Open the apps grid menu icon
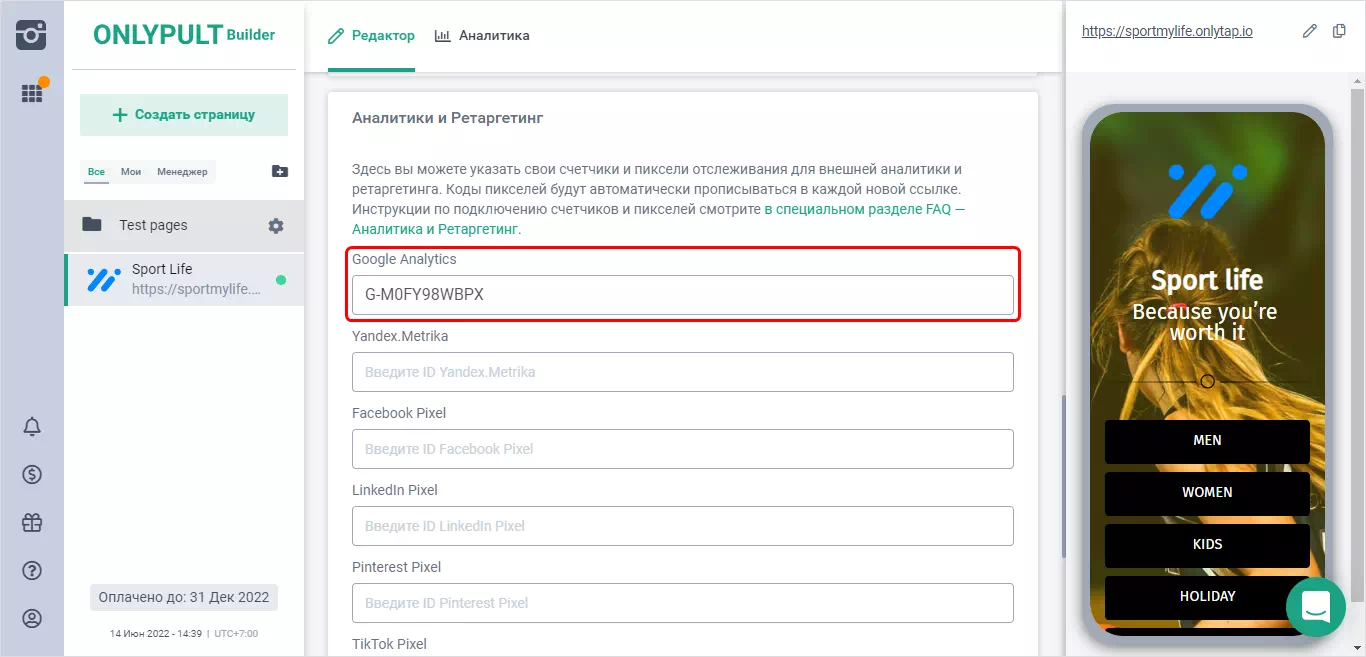Screen dimensions: 1366x657 pos(32,93)
